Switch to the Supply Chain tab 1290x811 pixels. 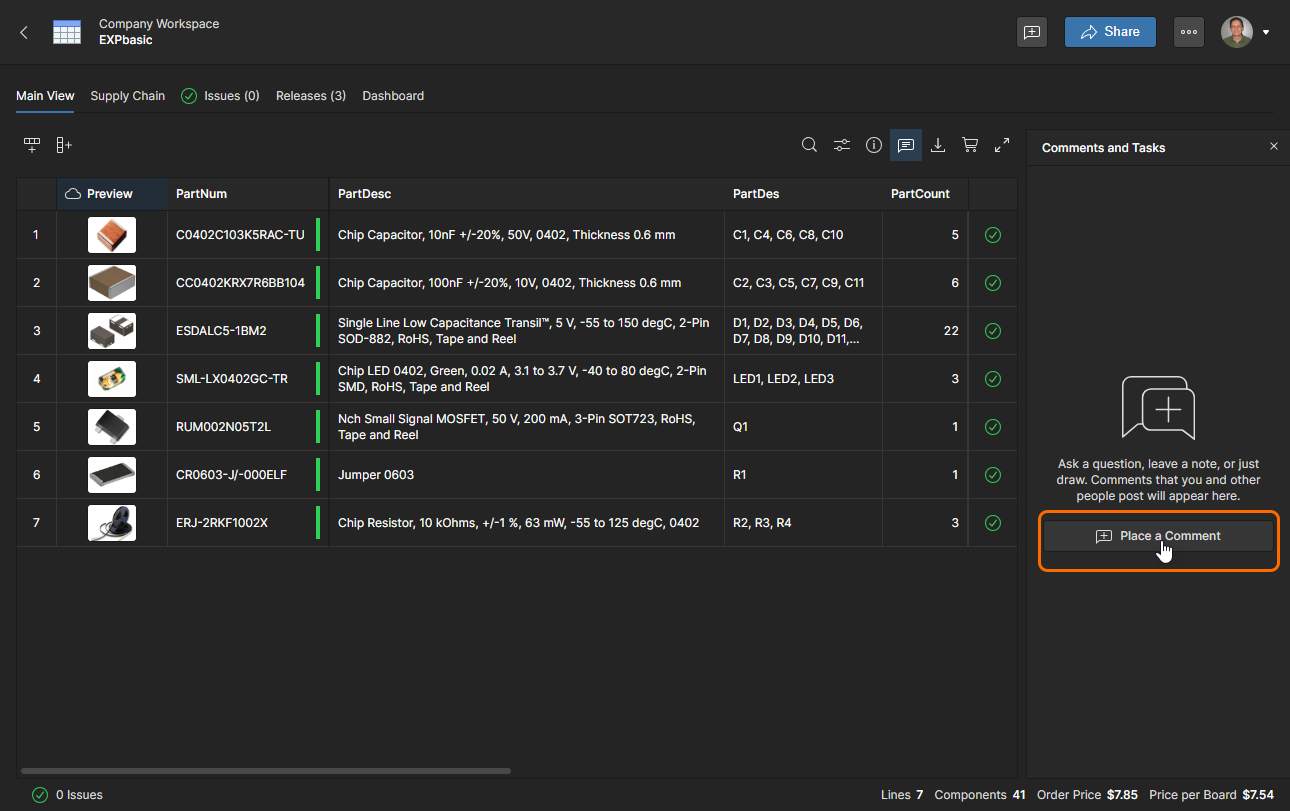(128, 96)
